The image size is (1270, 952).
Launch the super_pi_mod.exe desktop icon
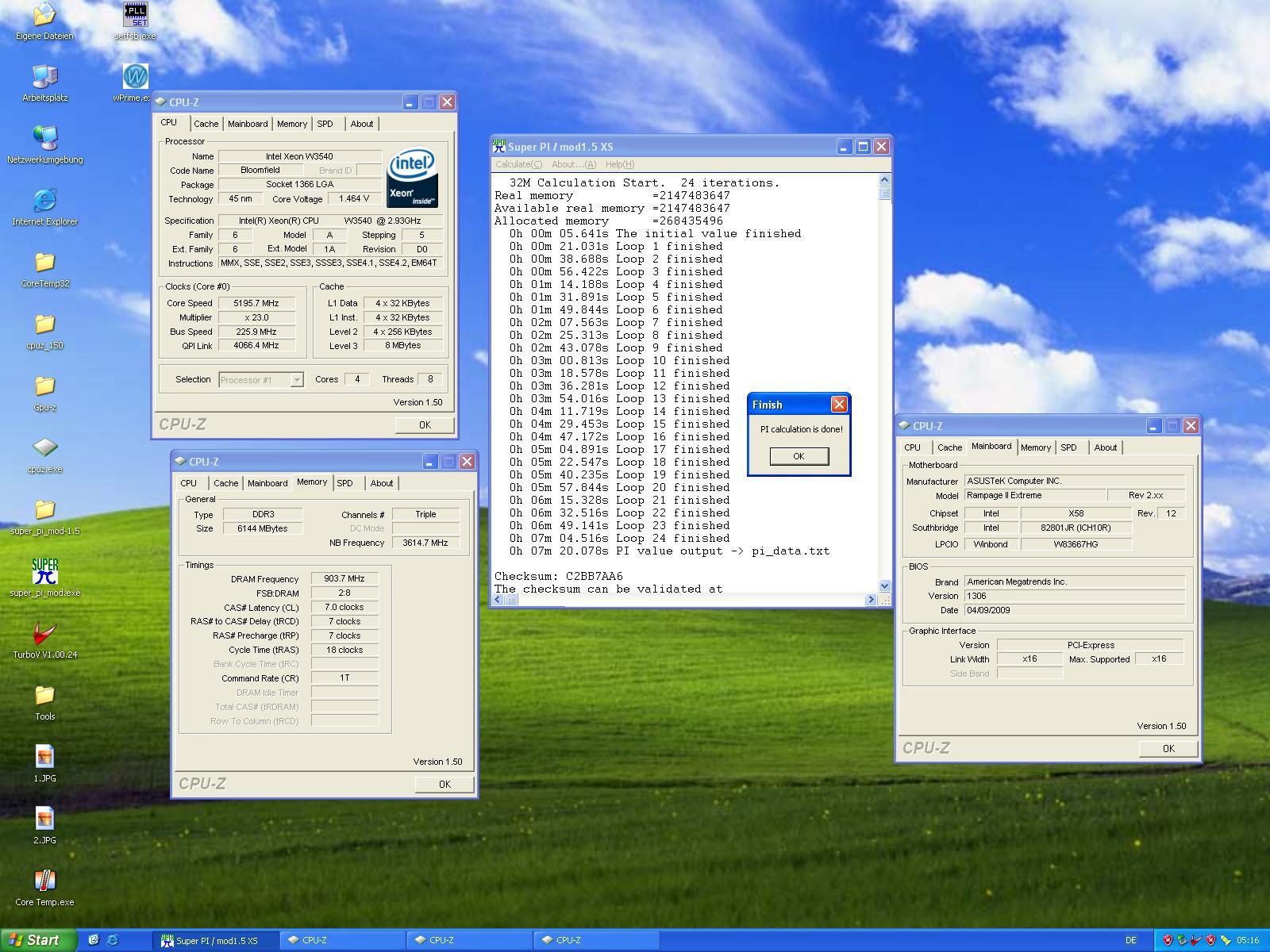(44, 578)
